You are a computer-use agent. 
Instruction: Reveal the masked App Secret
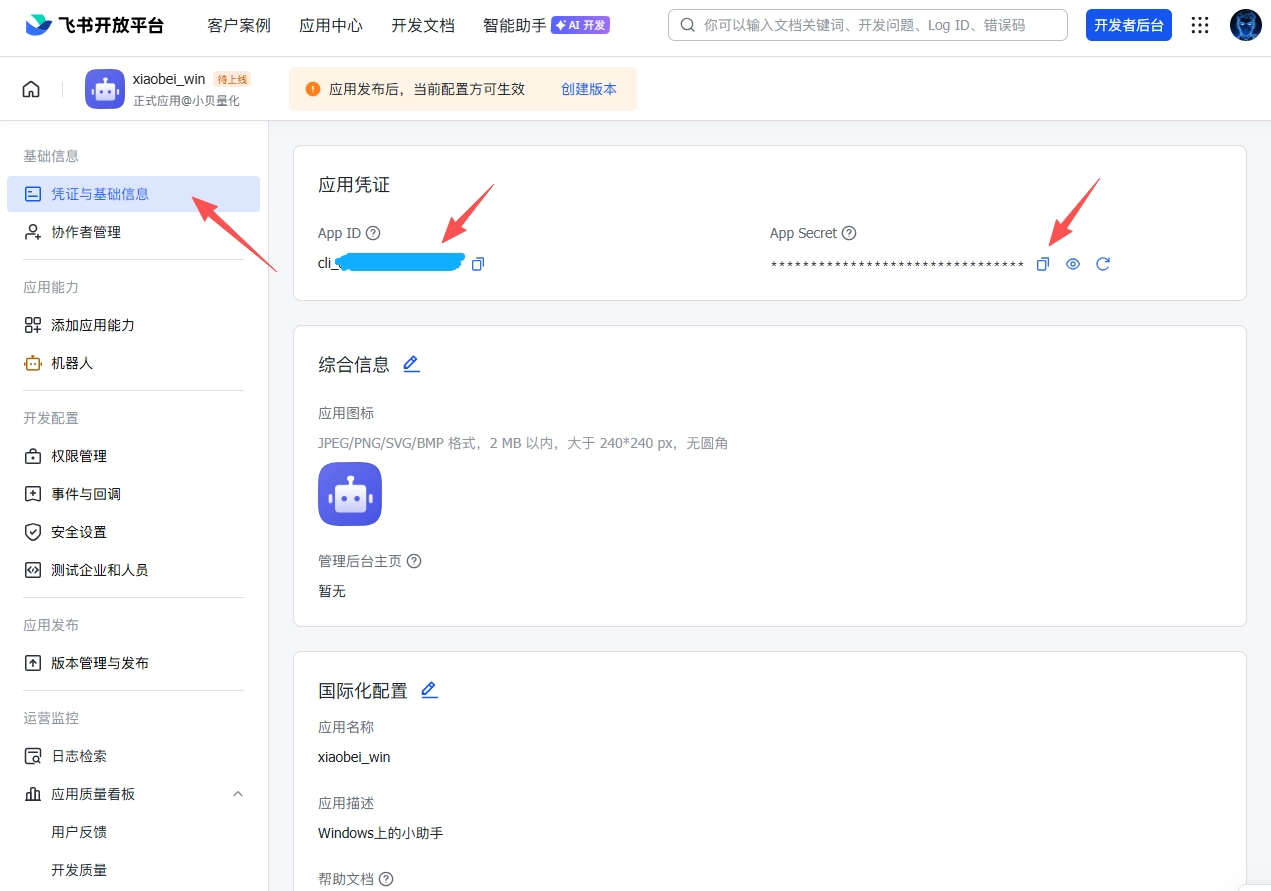pos(1072,263)
